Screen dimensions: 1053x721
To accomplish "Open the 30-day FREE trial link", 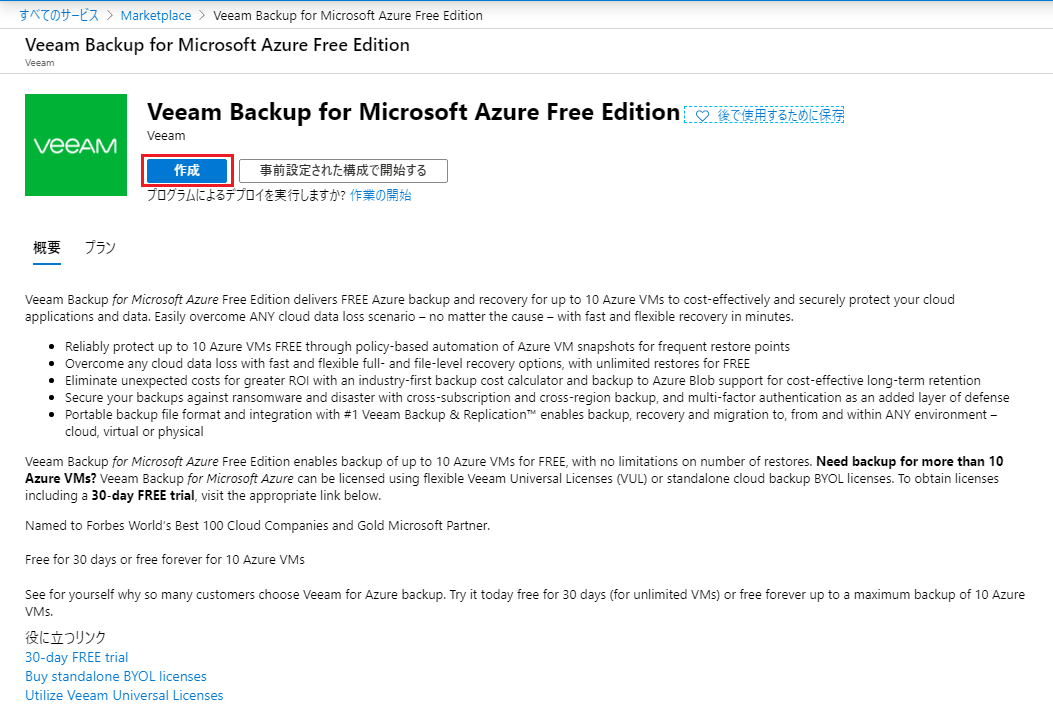I will (x=77, y=657).
